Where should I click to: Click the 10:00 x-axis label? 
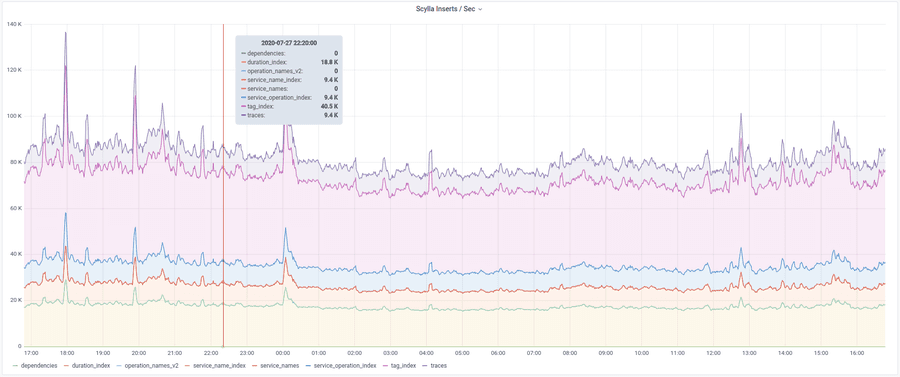(x=642, y=353)
